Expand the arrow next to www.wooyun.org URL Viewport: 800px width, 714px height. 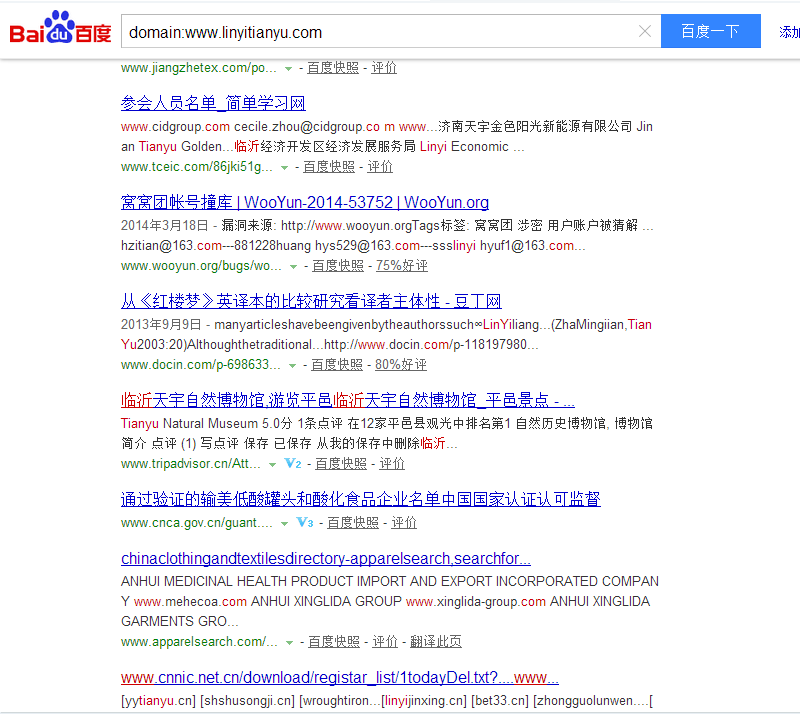[293, 266]
